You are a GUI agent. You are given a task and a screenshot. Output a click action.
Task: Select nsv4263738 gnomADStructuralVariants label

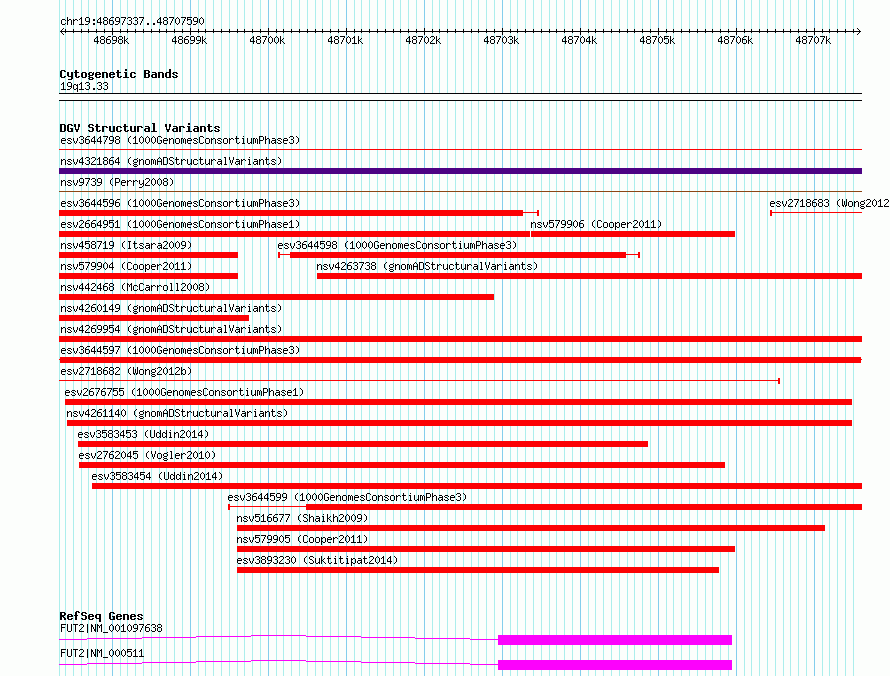pos(427,266)
